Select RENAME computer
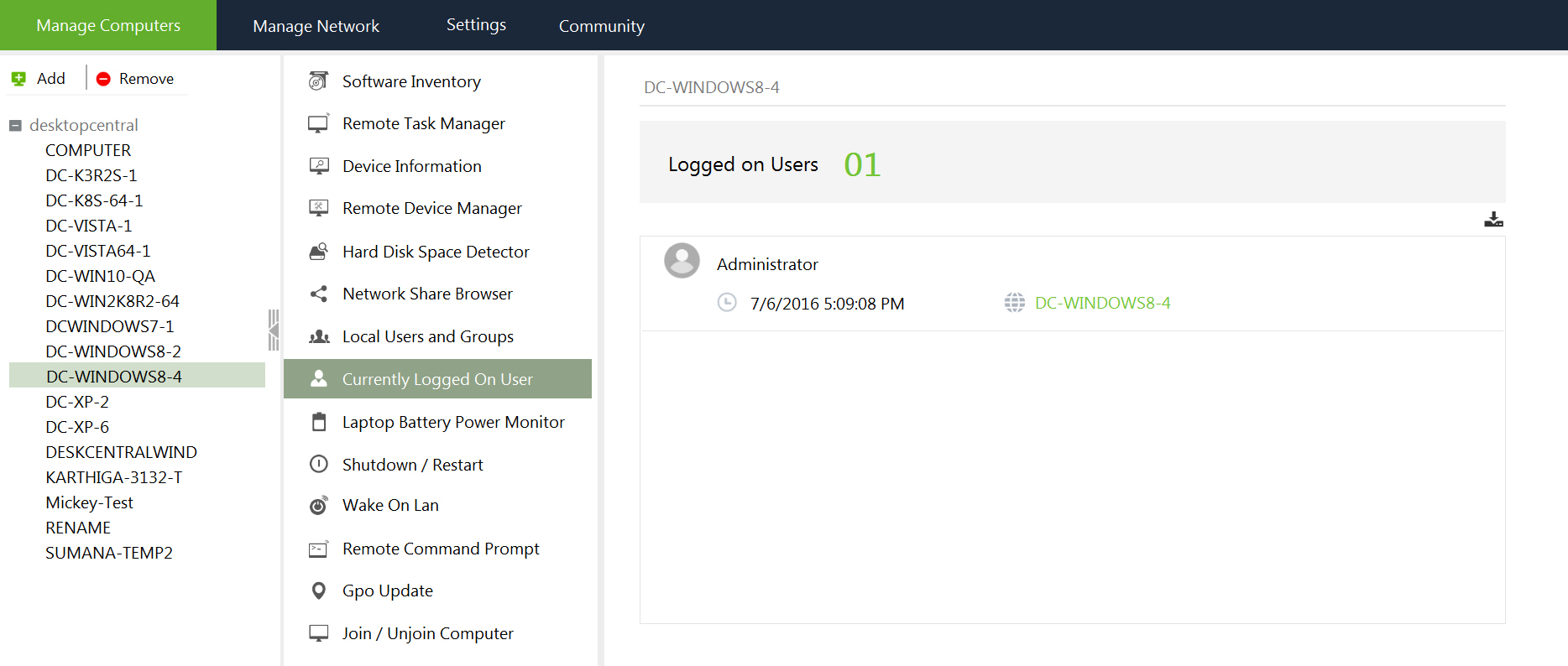1568x666 pixels. point(78,528)
